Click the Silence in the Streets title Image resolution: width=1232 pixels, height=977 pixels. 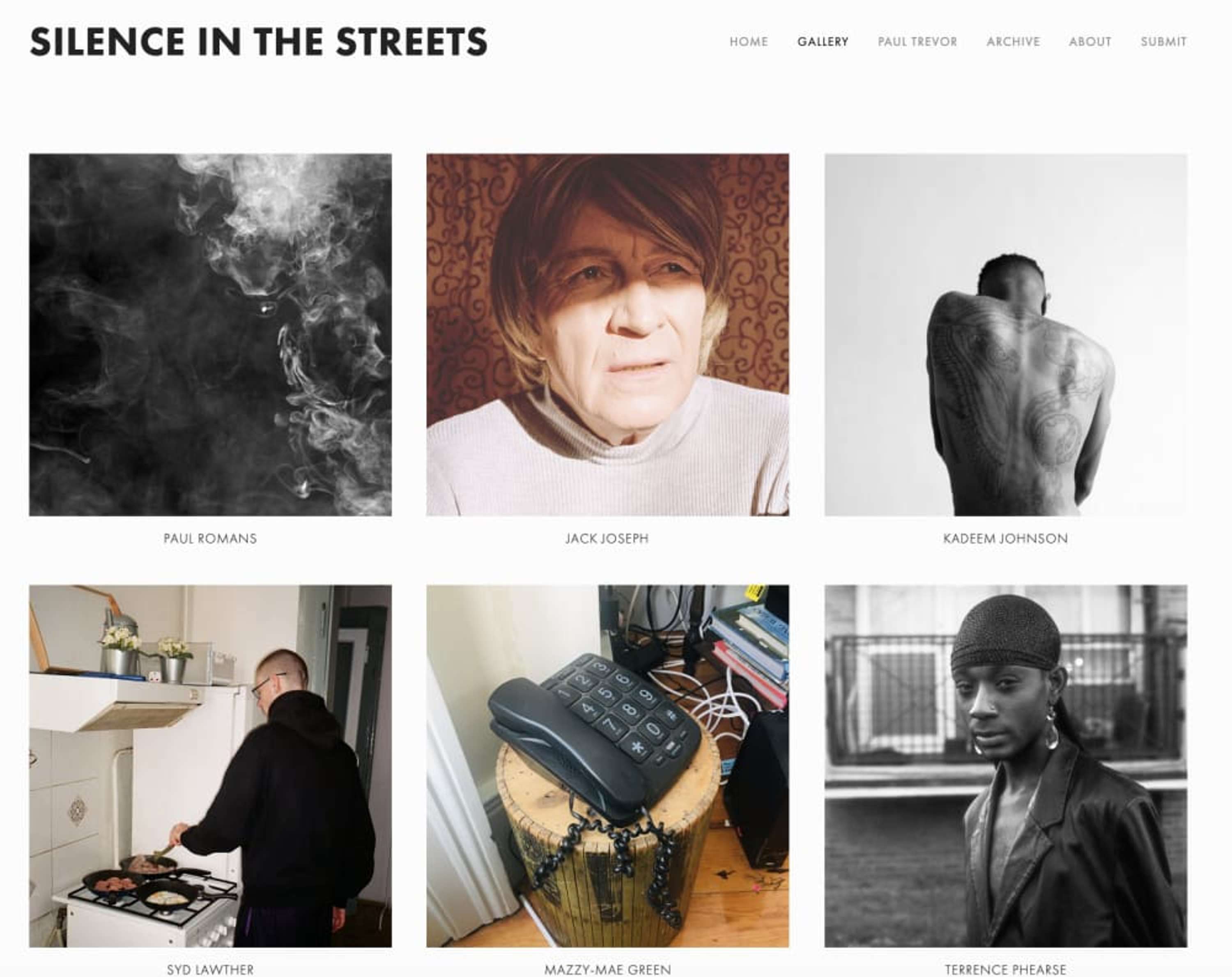tap(258, 42)
